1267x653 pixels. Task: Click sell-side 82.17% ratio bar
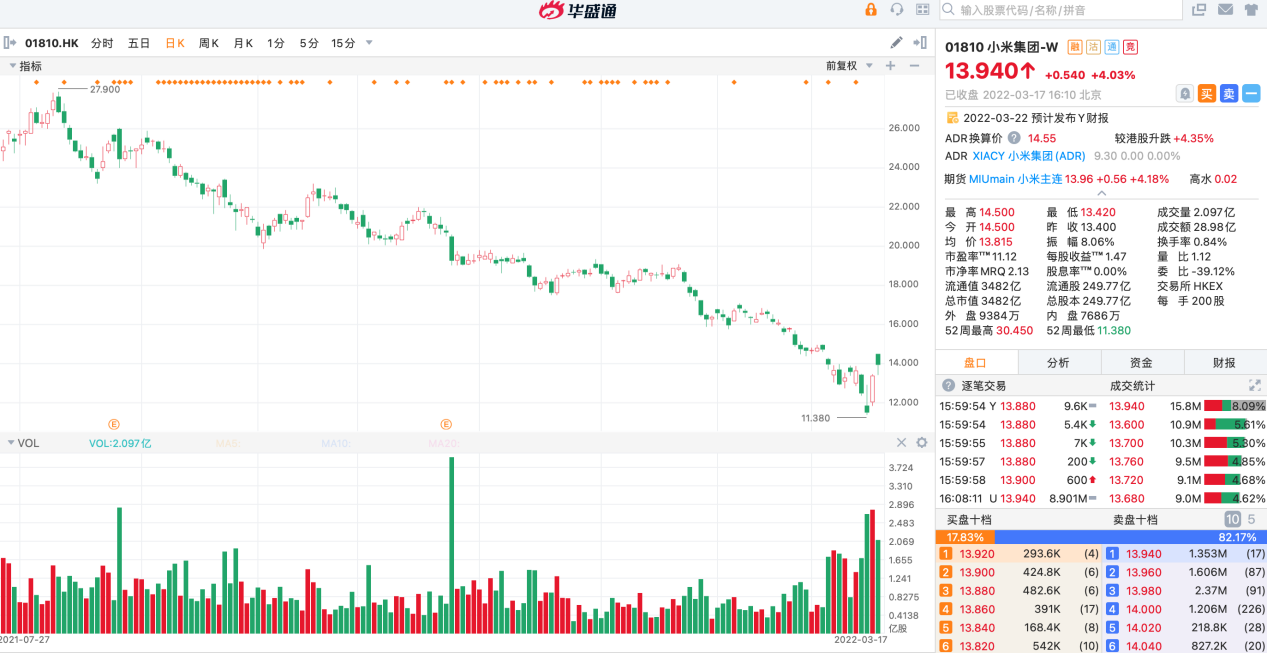[1131, 537]
